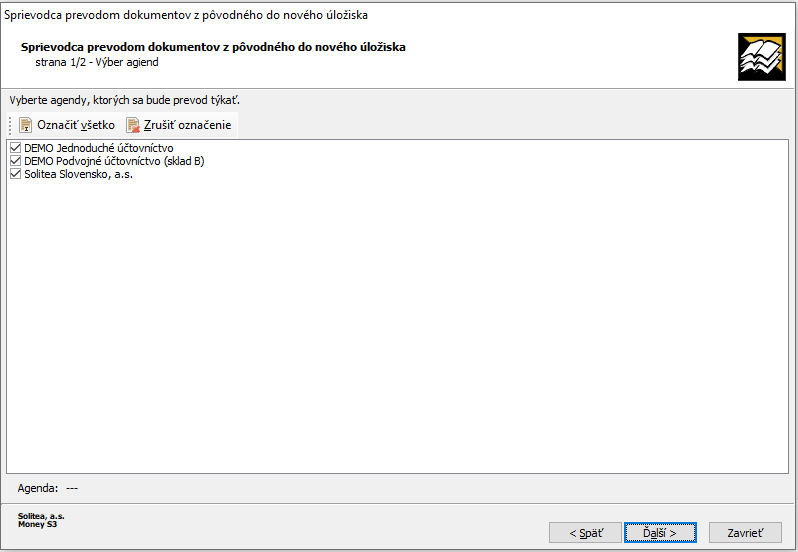Click empty space in the agenda list

(397, 326)
